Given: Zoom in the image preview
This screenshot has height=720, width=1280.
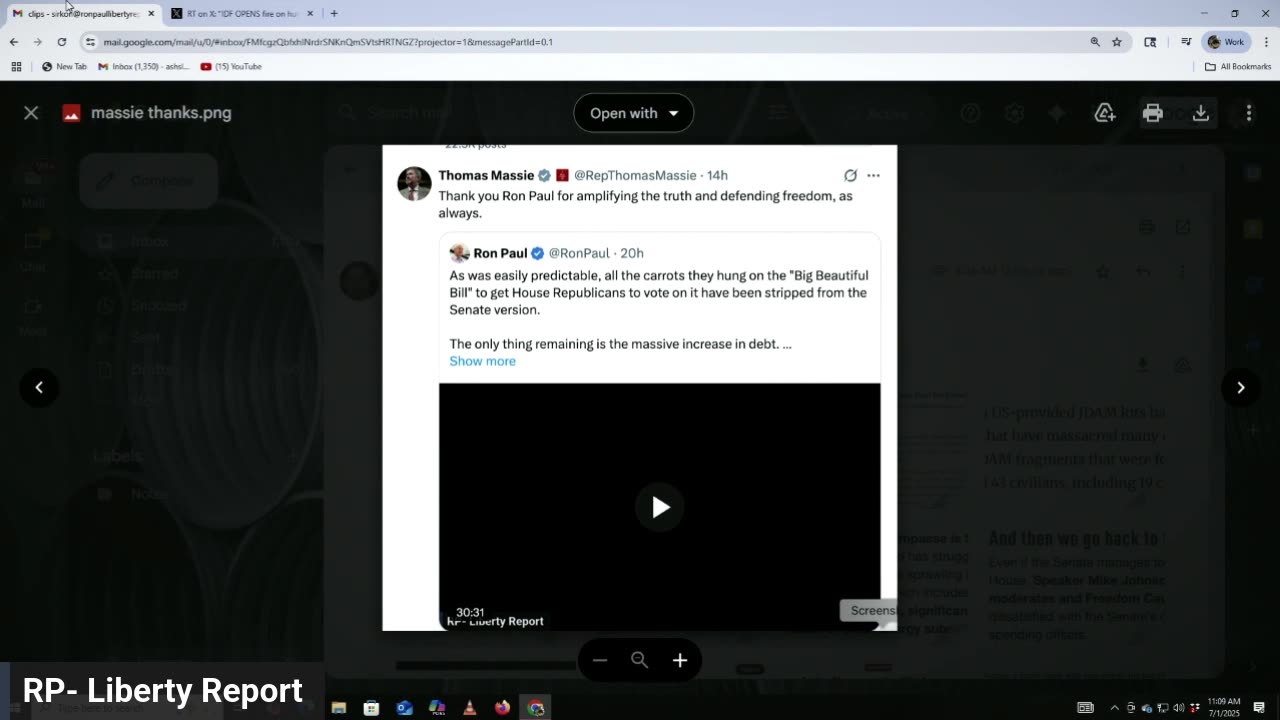Looking at the screenshot, I should [x=680, y=660].
